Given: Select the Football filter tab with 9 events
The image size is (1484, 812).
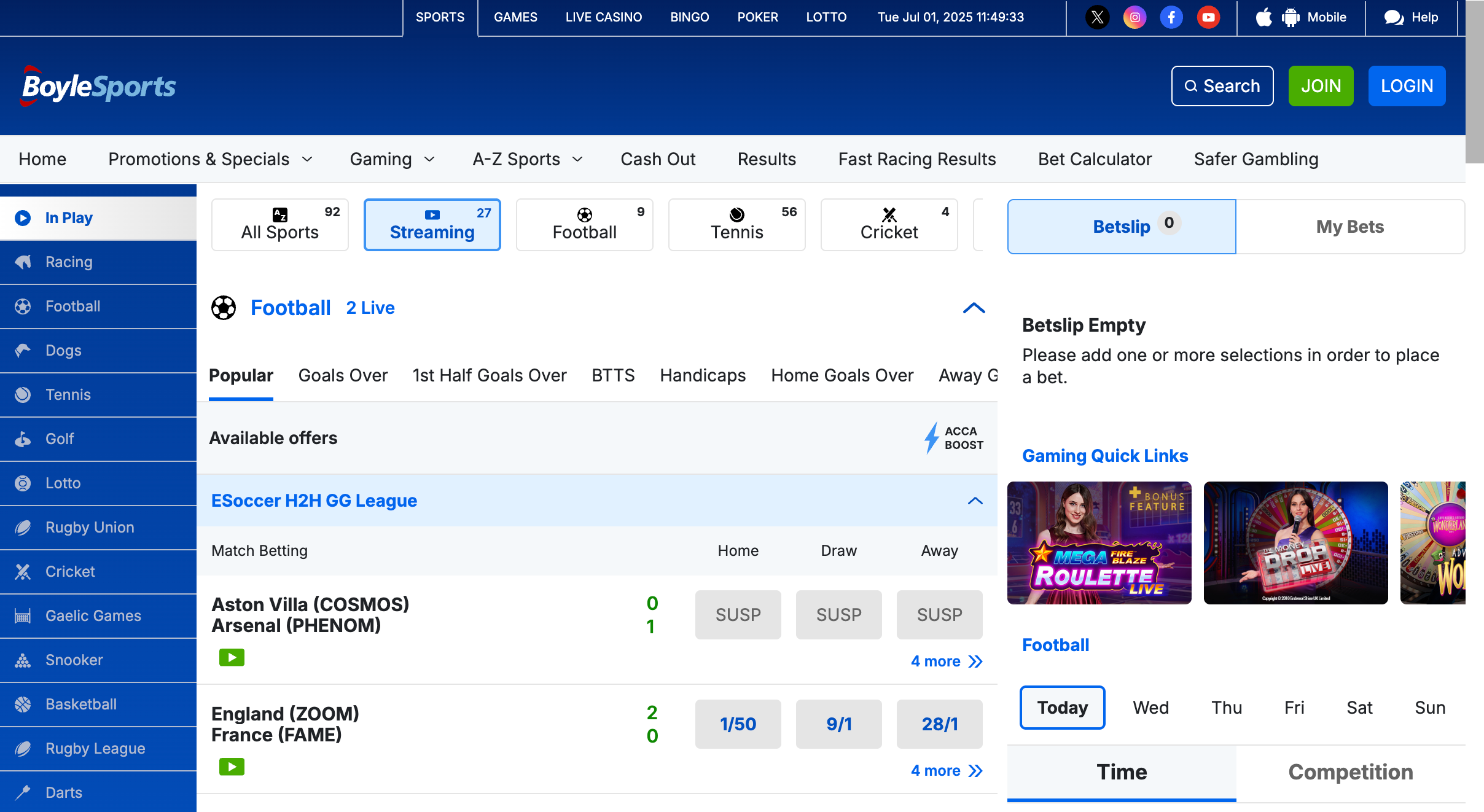Looking at the screenshot, I should pos(585,225).
